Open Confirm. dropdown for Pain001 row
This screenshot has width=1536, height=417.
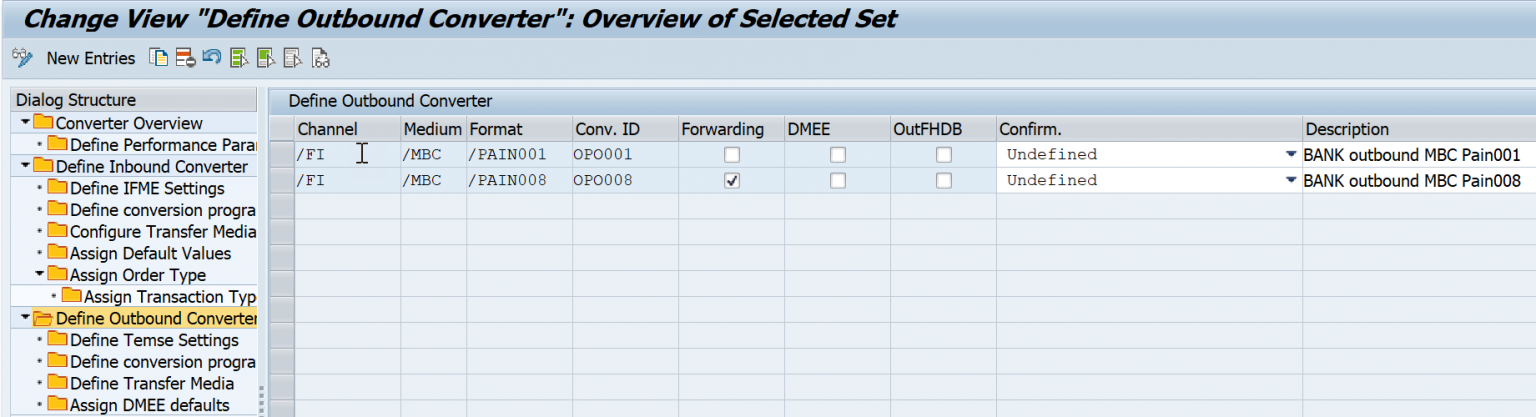pyautogui.click(x=1291, y=155)
